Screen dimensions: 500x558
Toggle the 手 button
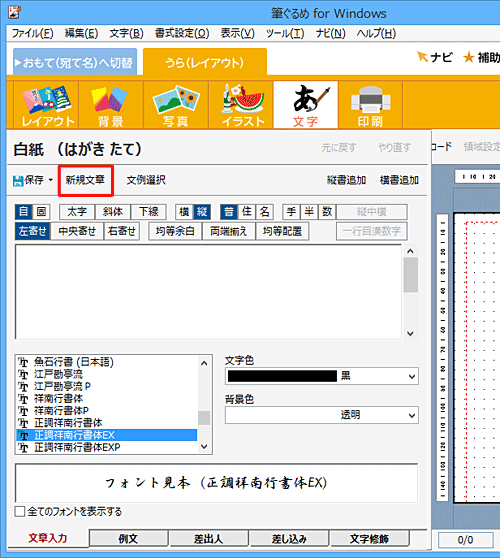tap(291, 212)
